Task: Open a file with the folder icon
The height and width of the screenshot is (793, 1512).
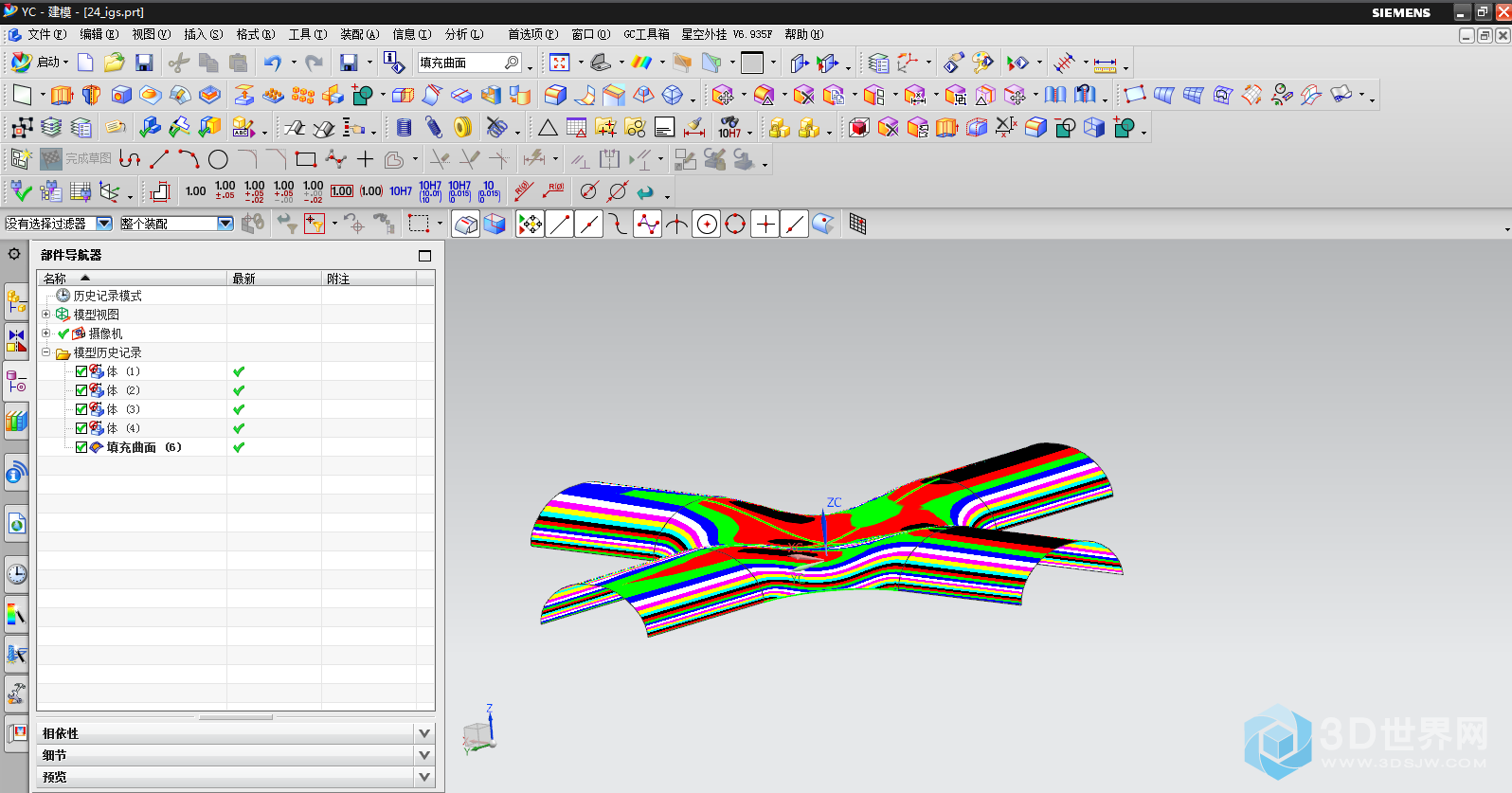Action: tap(115, 63)
